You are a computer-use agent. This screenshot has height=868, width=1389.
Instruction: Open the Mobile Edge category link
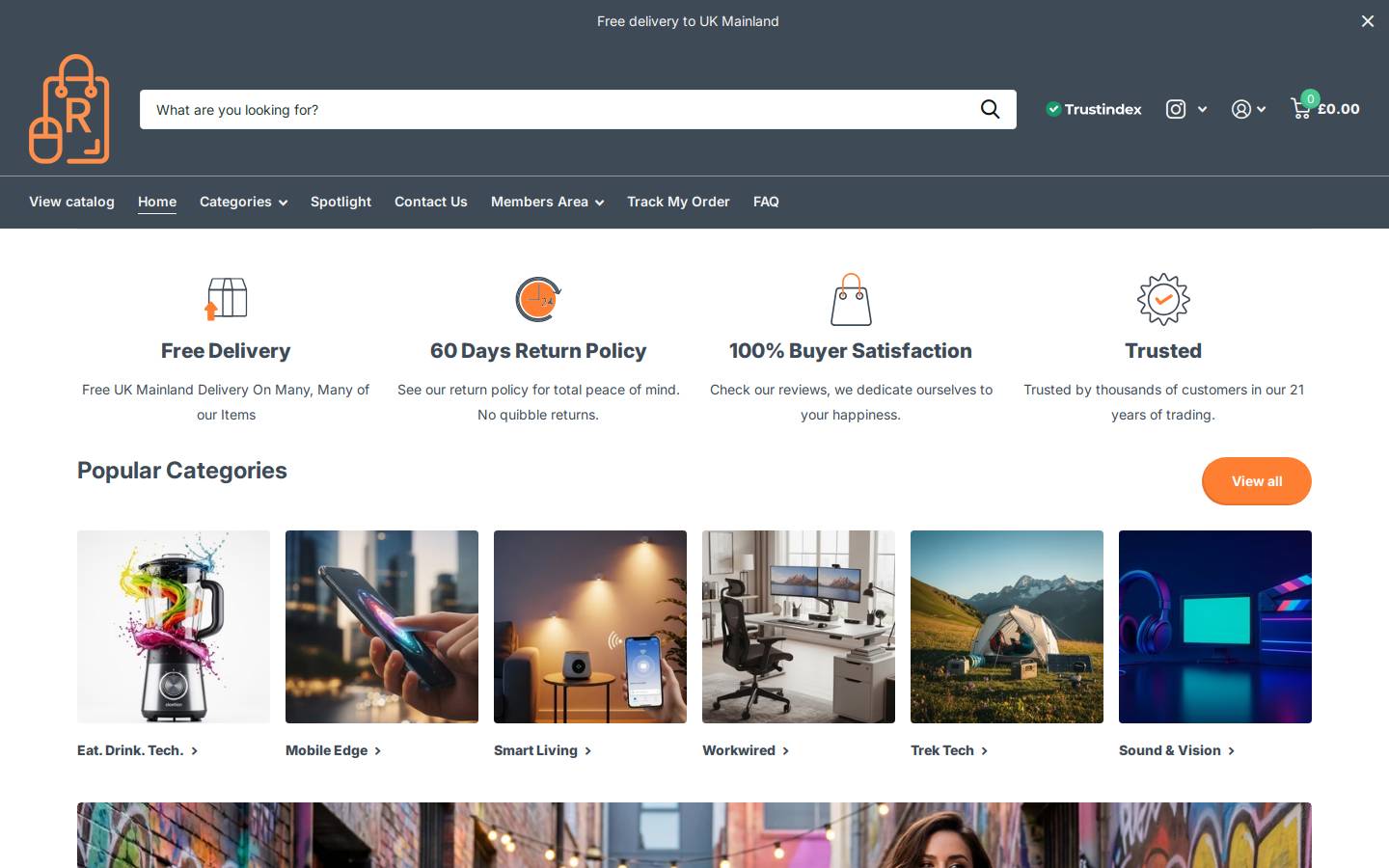326,750
